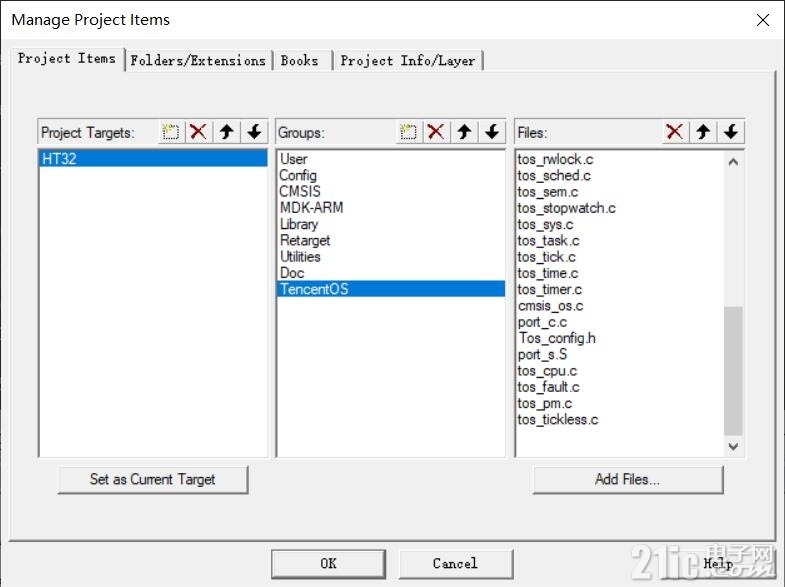Move selected group up

click(x=464, y=132)
